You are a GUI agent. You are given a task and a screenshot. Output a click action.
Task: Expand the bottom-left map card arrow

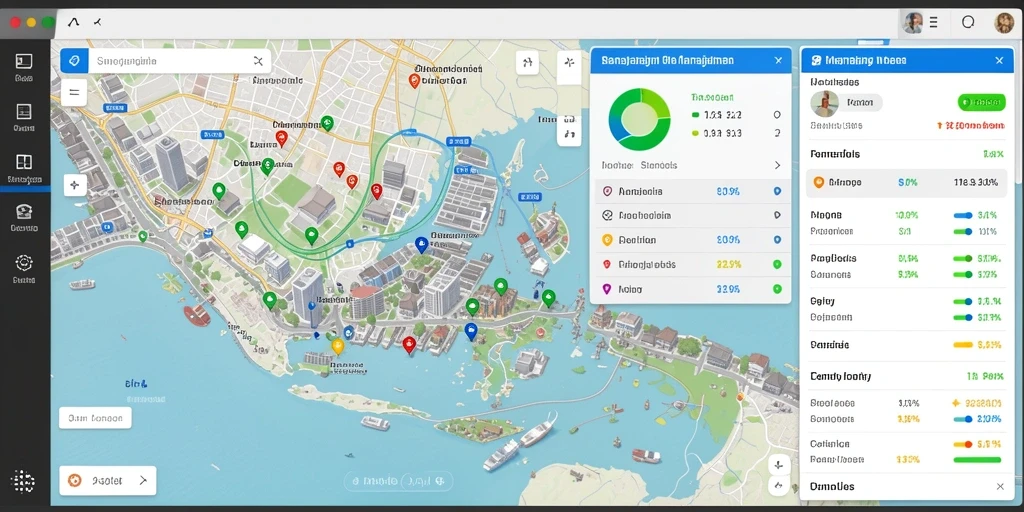click(143, 481)
